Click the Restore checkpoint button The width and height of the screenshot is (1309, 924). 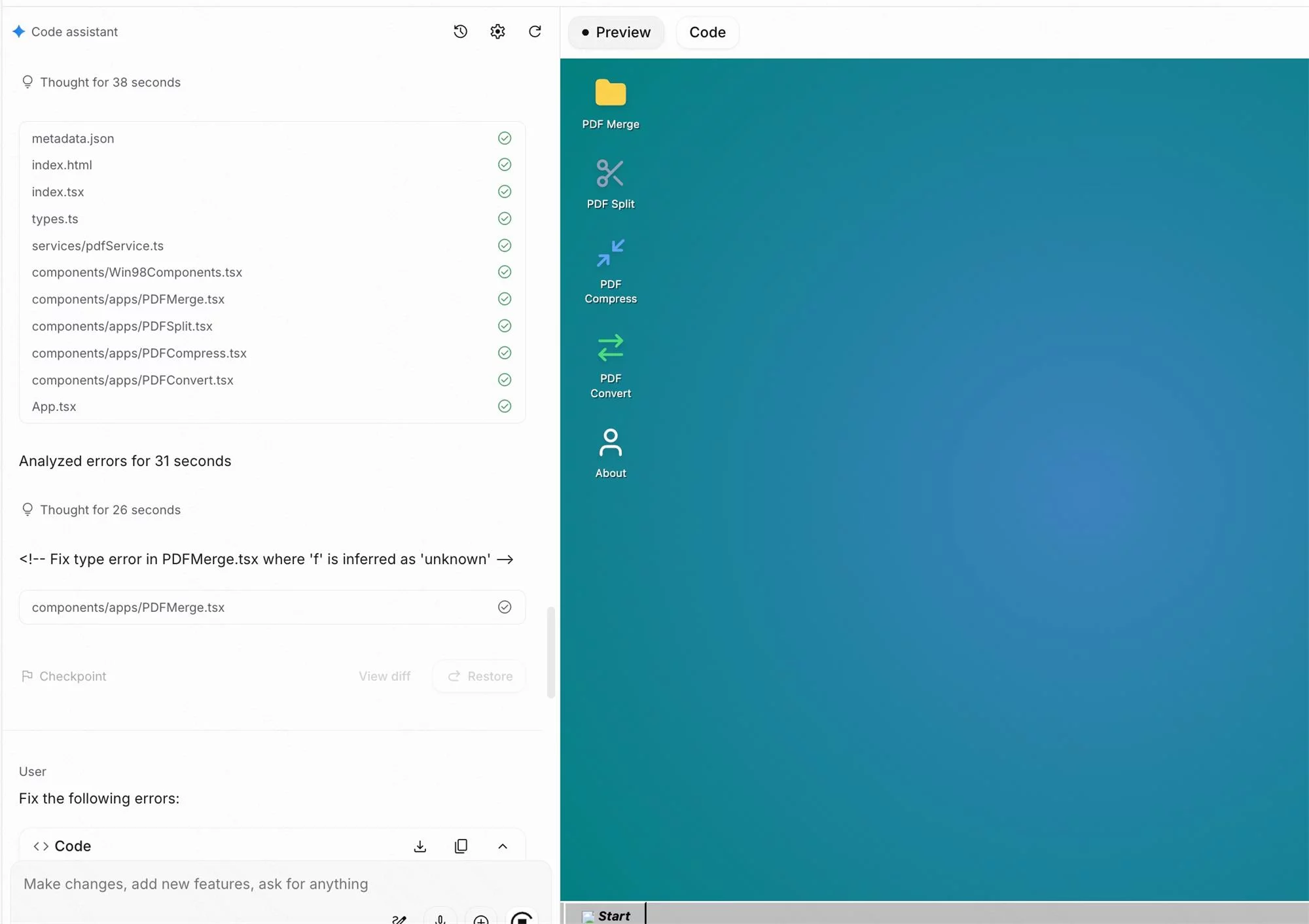click(x=479, y=676)
